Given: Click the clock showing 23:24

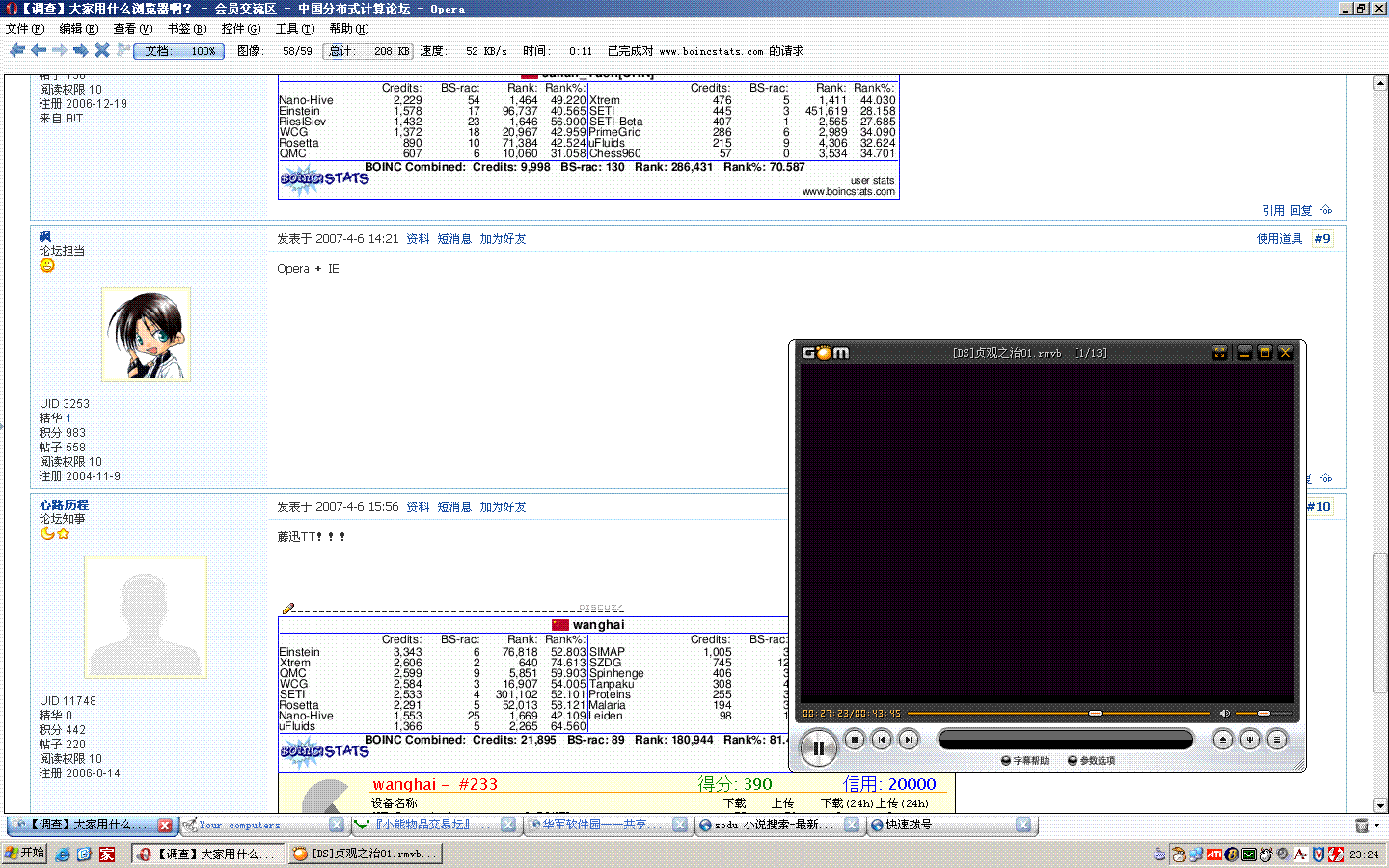Looking at the screenshot, I should pos(1364,854).
